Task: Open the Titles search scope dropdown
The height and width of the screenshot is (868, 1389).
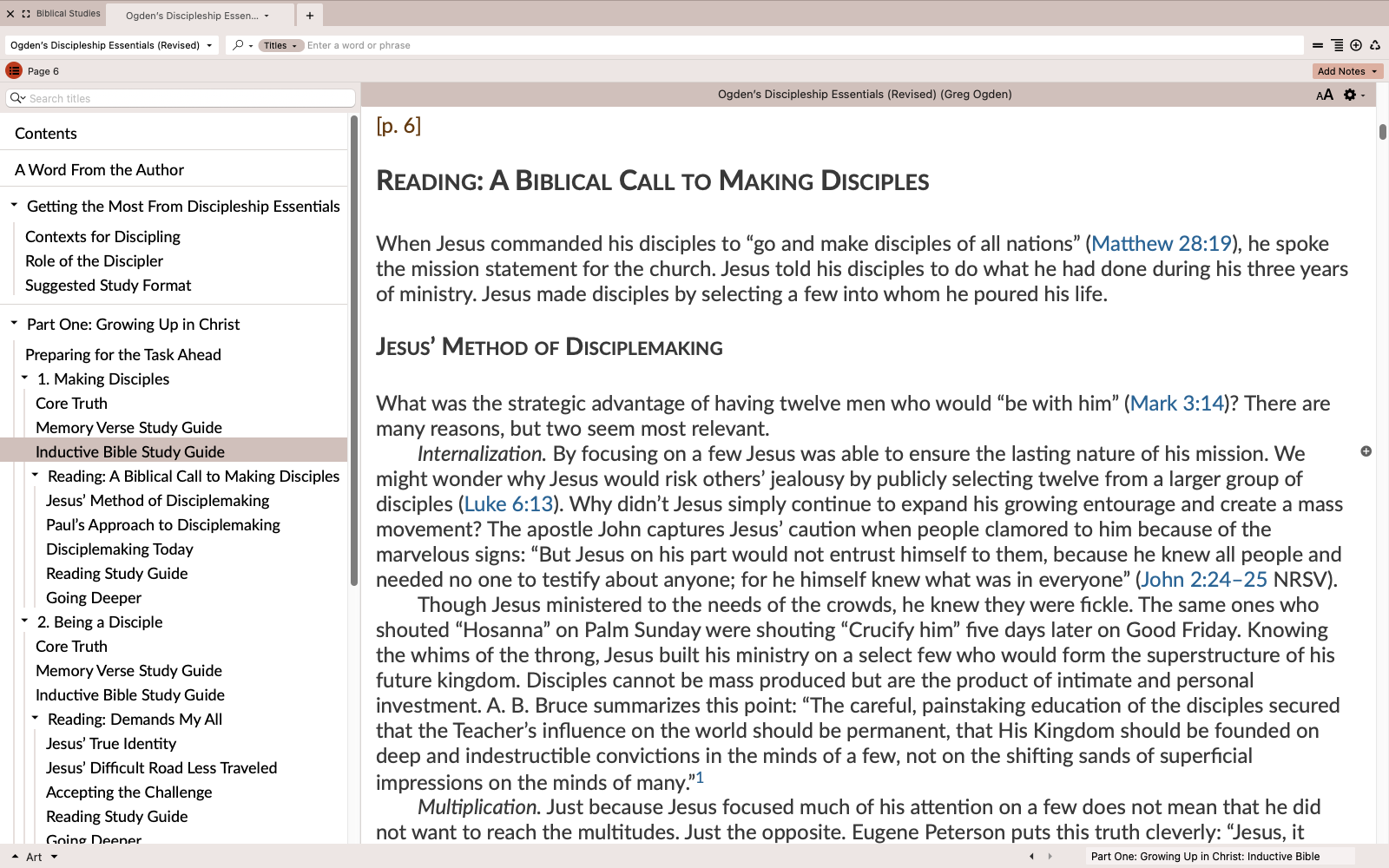Action: 280,45
